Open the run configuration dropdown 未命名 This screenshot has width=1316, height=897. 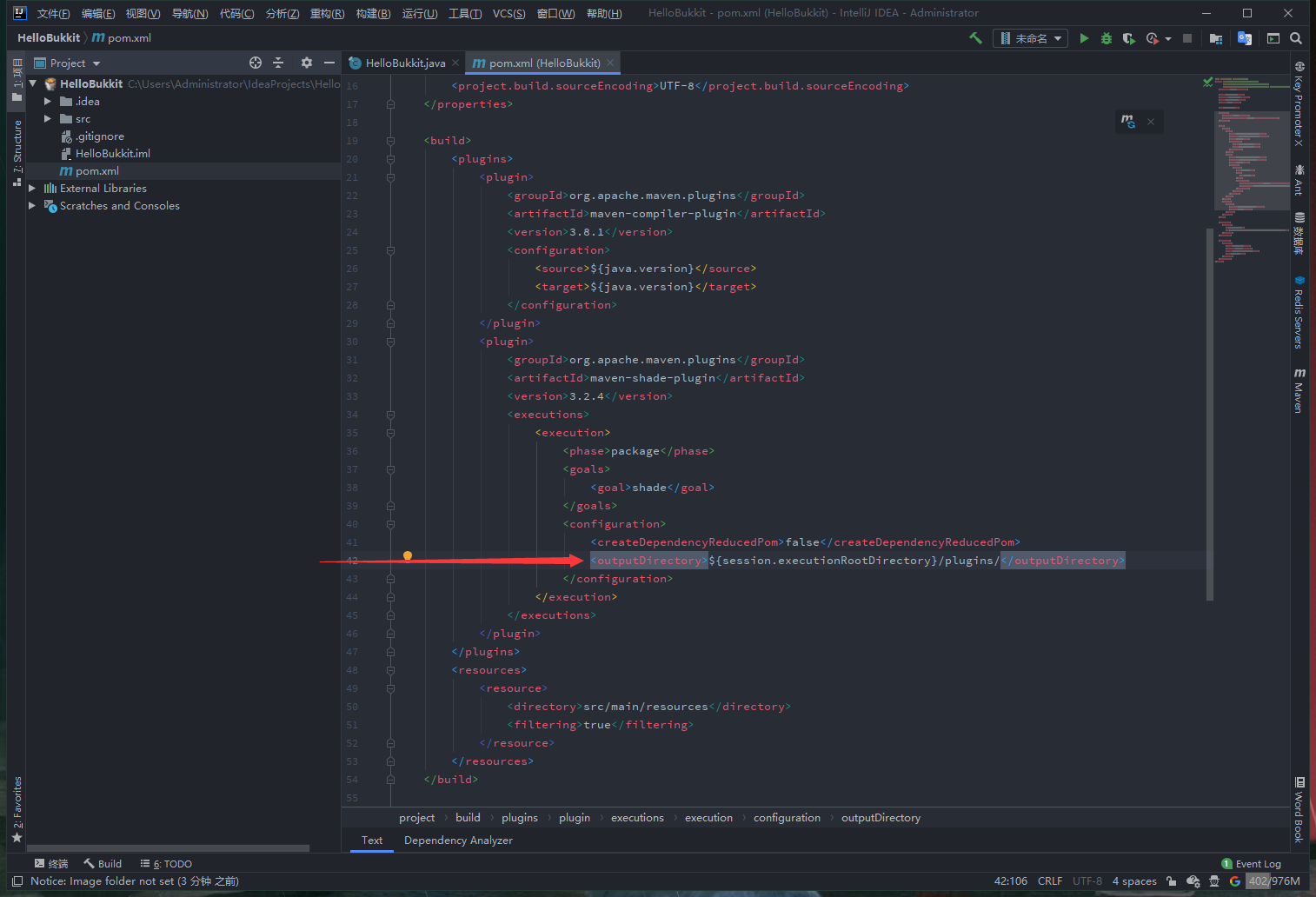click(x=1031, y=38)
